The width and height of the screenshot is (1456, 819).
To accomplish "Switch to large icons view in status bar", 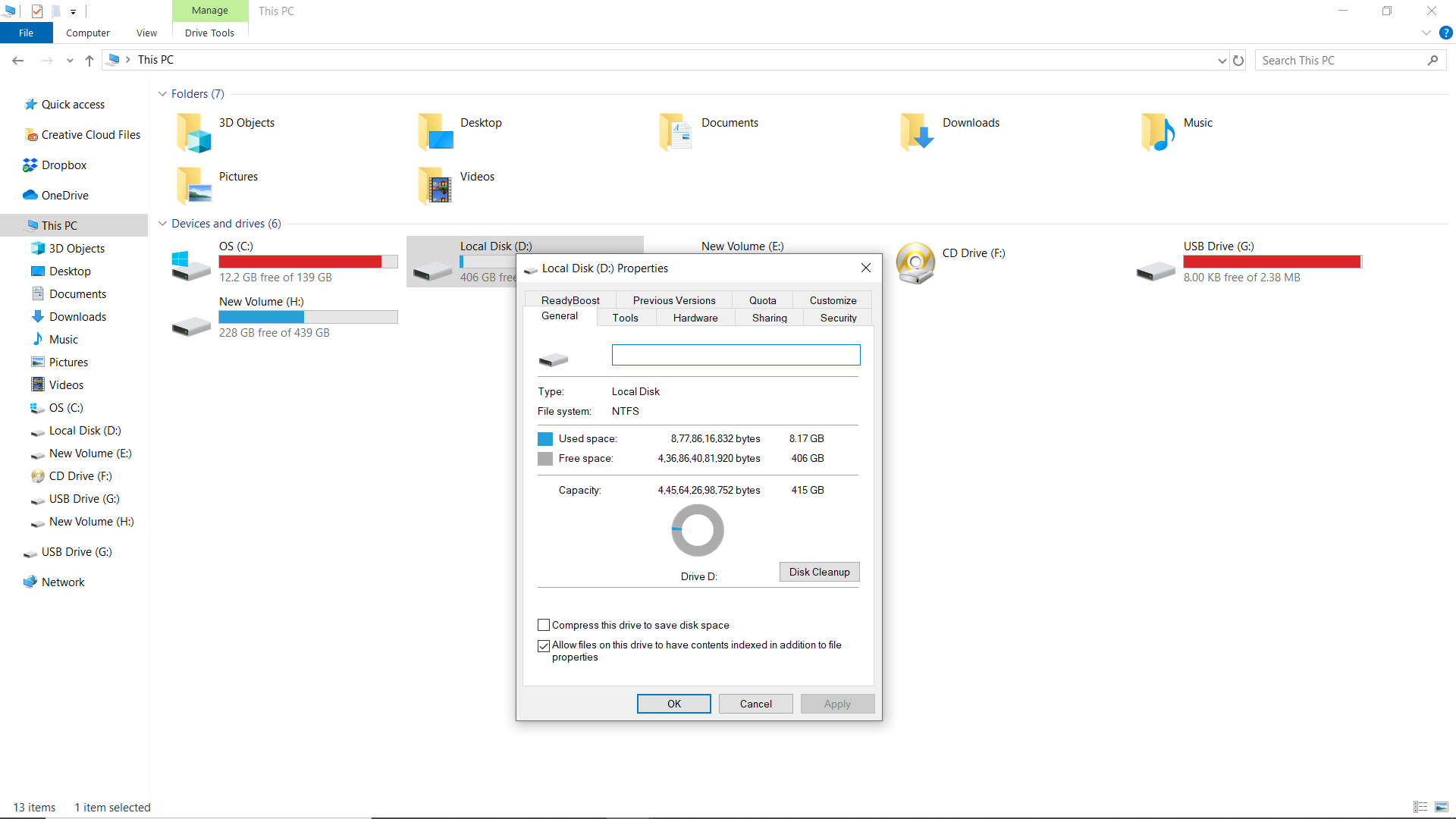I will pyautogui.click(x=1442, y=807).
